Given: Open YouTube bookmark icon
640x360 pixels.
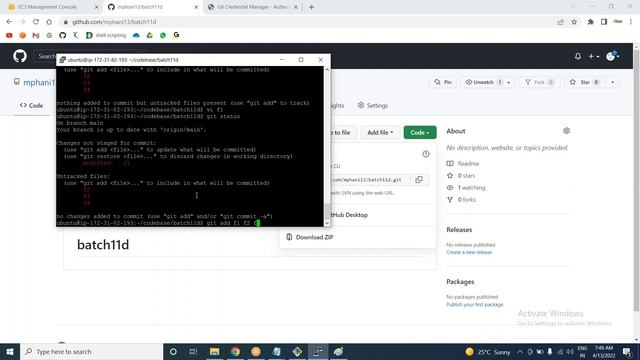Looking at the screenshot, I should [9, 36].
